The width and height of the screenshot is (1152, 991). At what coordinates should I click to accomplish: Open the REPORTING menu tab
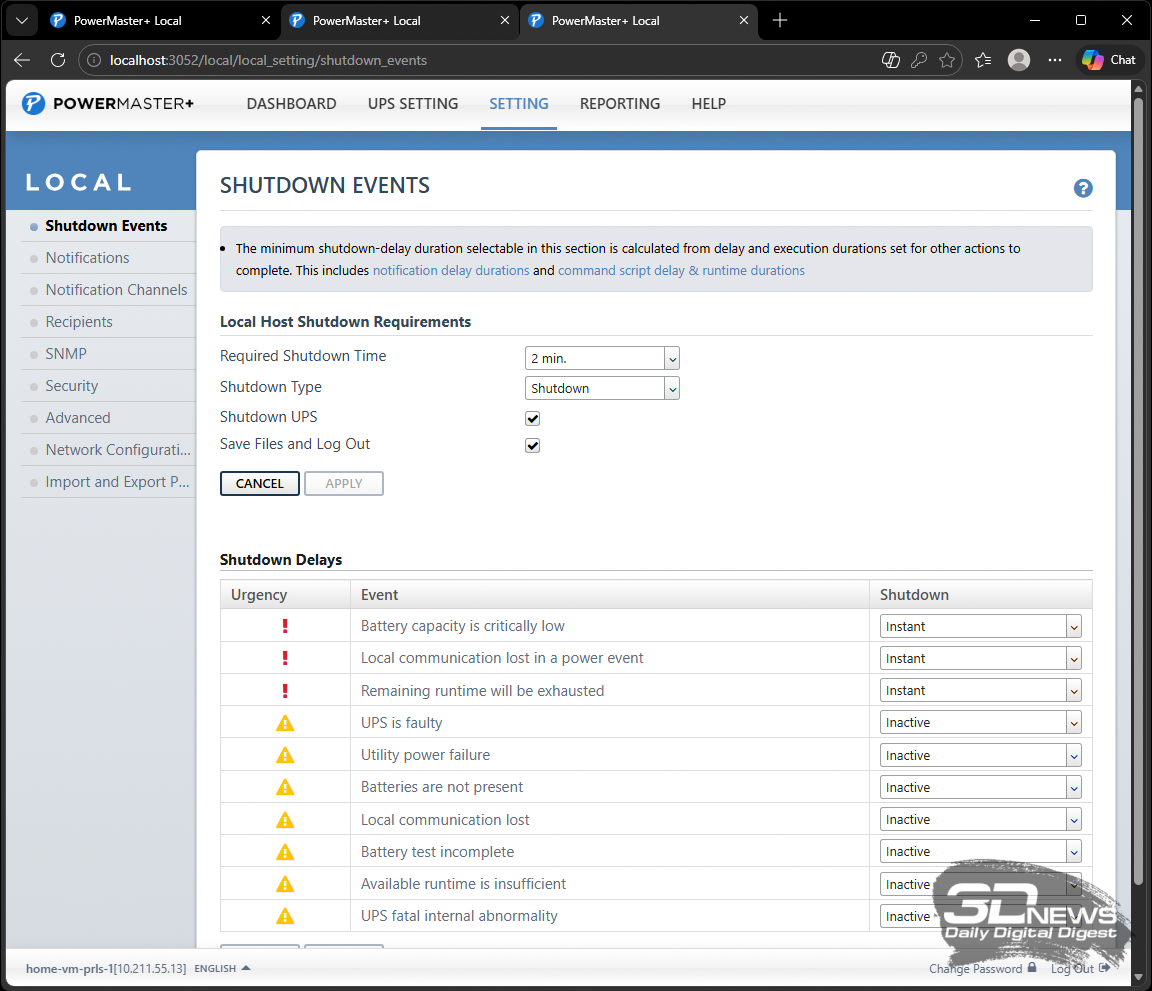coord(619,104)
